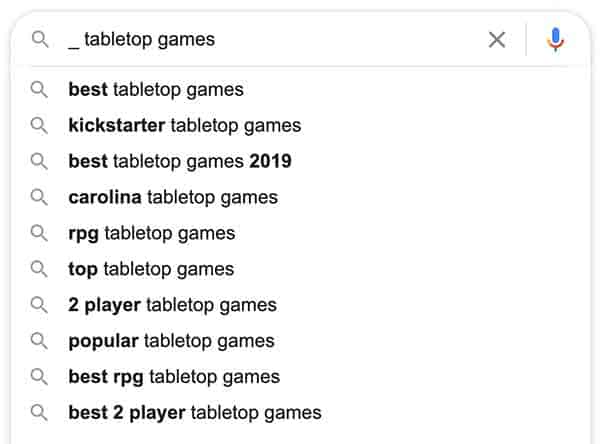Click the magnifier icon beside 'best 2 player tabletop games'
This screenshot has width=600, height=444.
[x=39, y=413]
